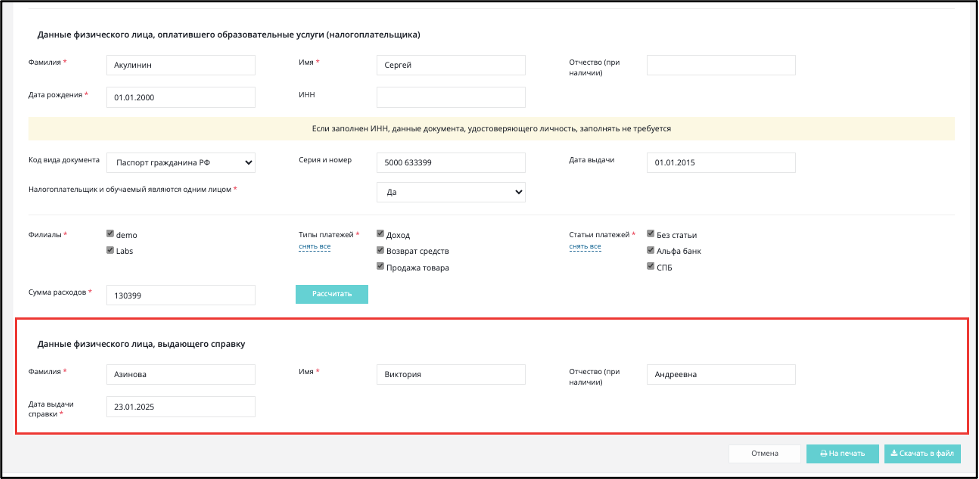Click the download icon on Скачать в файл
The height and width of the screenshot is (479, 979).
click(x=893, y=454)
